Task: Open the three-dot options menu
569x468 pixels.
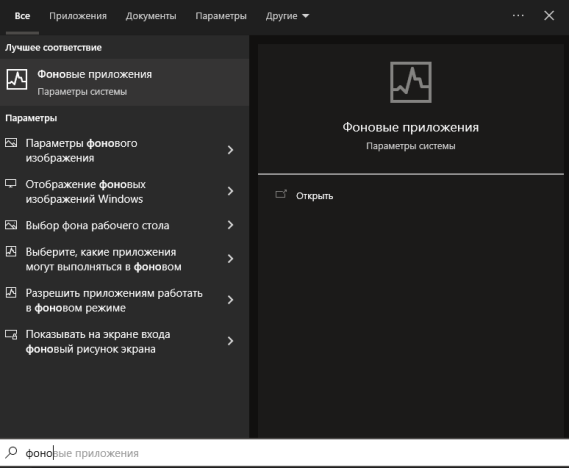Action: 518,16
